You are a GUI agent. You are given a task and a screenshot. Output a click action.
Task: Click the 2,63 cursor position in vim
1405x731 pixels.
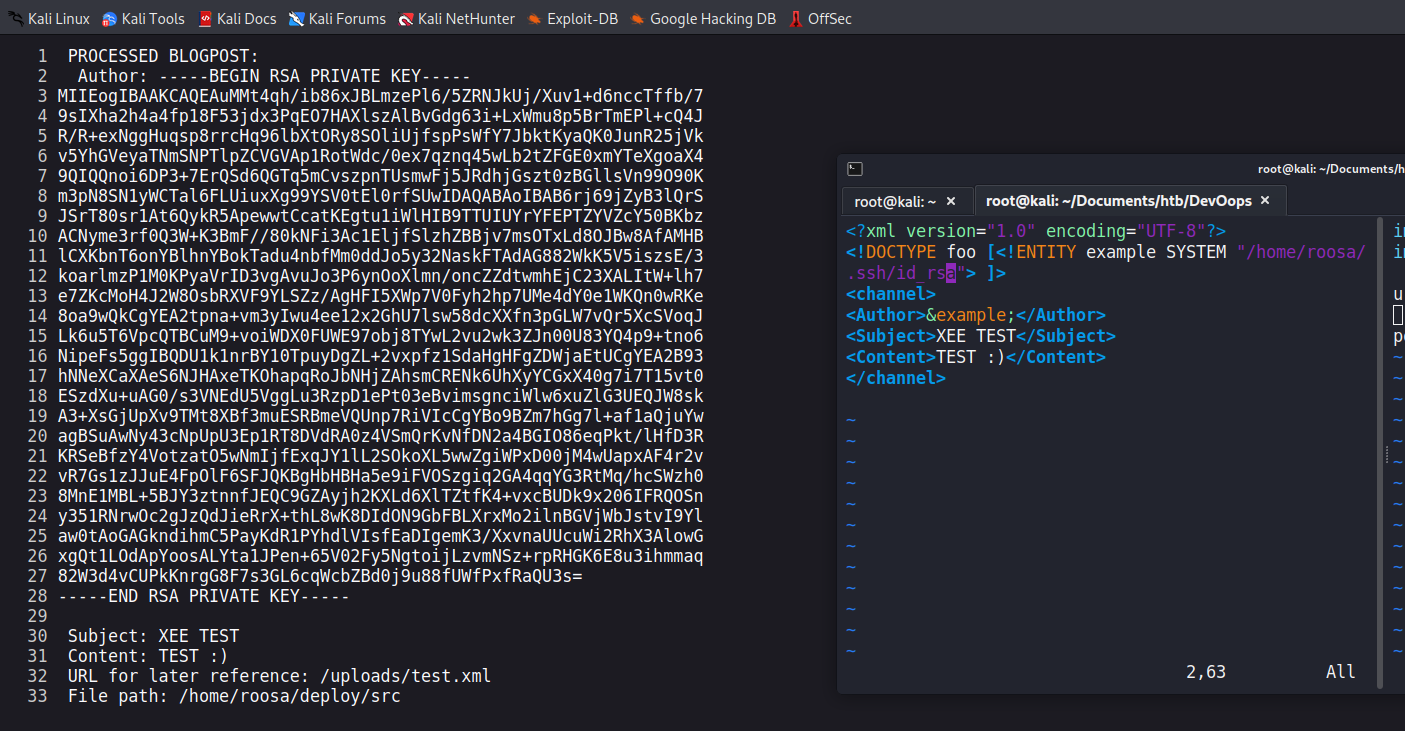pyautogui.click(x=1206, y=672)
